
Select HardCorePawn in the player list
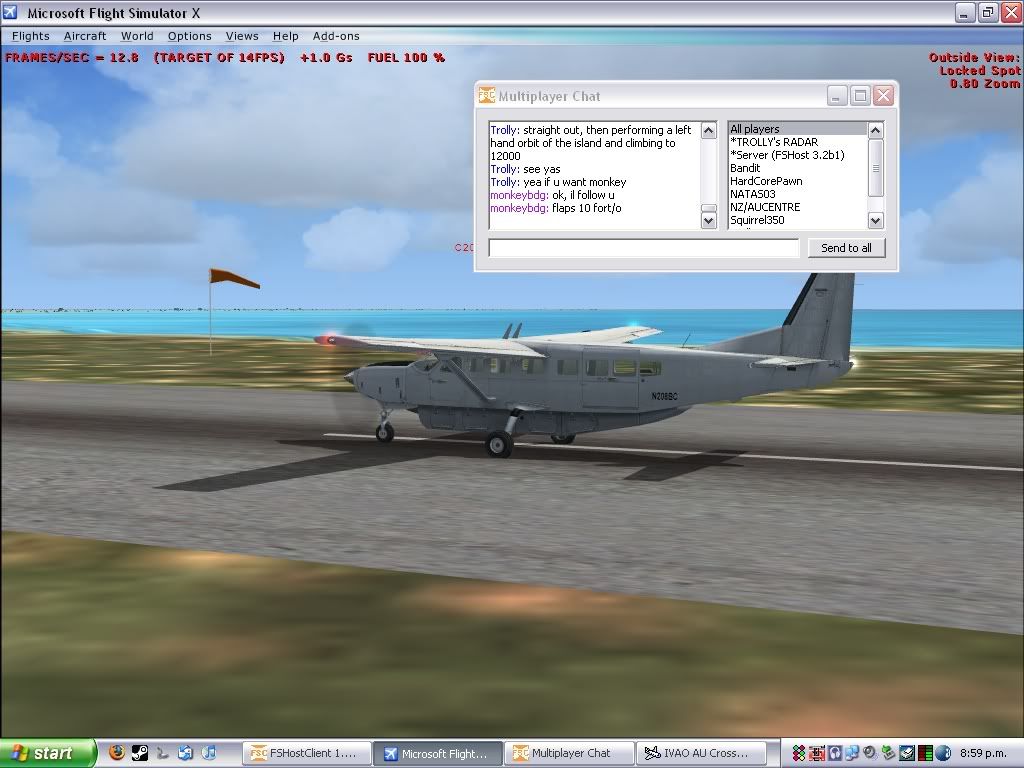click(x=765, y=181)
